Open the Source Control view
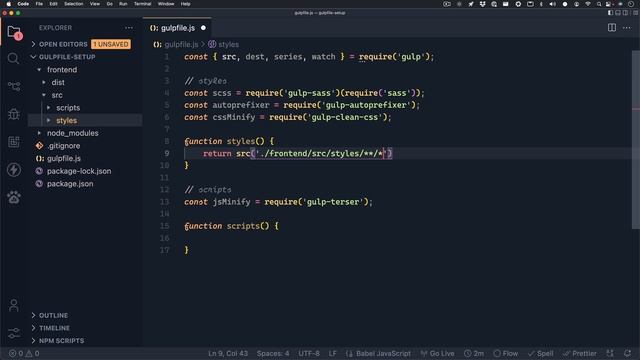Screen dimensions: 640x360 [x=13, y=86]
